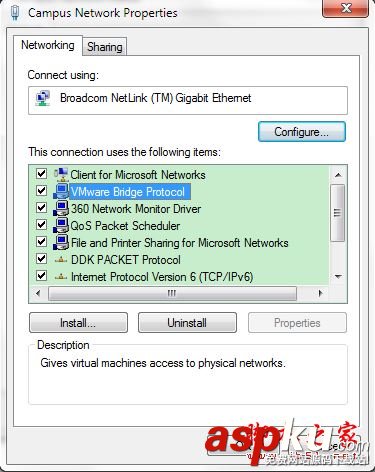Click the 360 Network Monitor Driver icon
Screen dimensions: 375x472
[61, 209]
